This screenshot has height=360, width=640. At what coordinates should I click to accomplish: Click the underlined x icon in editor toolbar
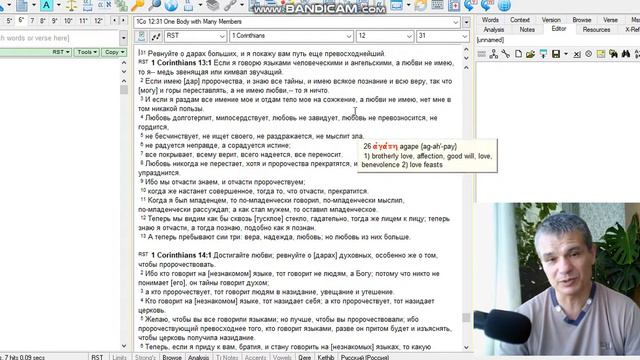tap(576, 54)
